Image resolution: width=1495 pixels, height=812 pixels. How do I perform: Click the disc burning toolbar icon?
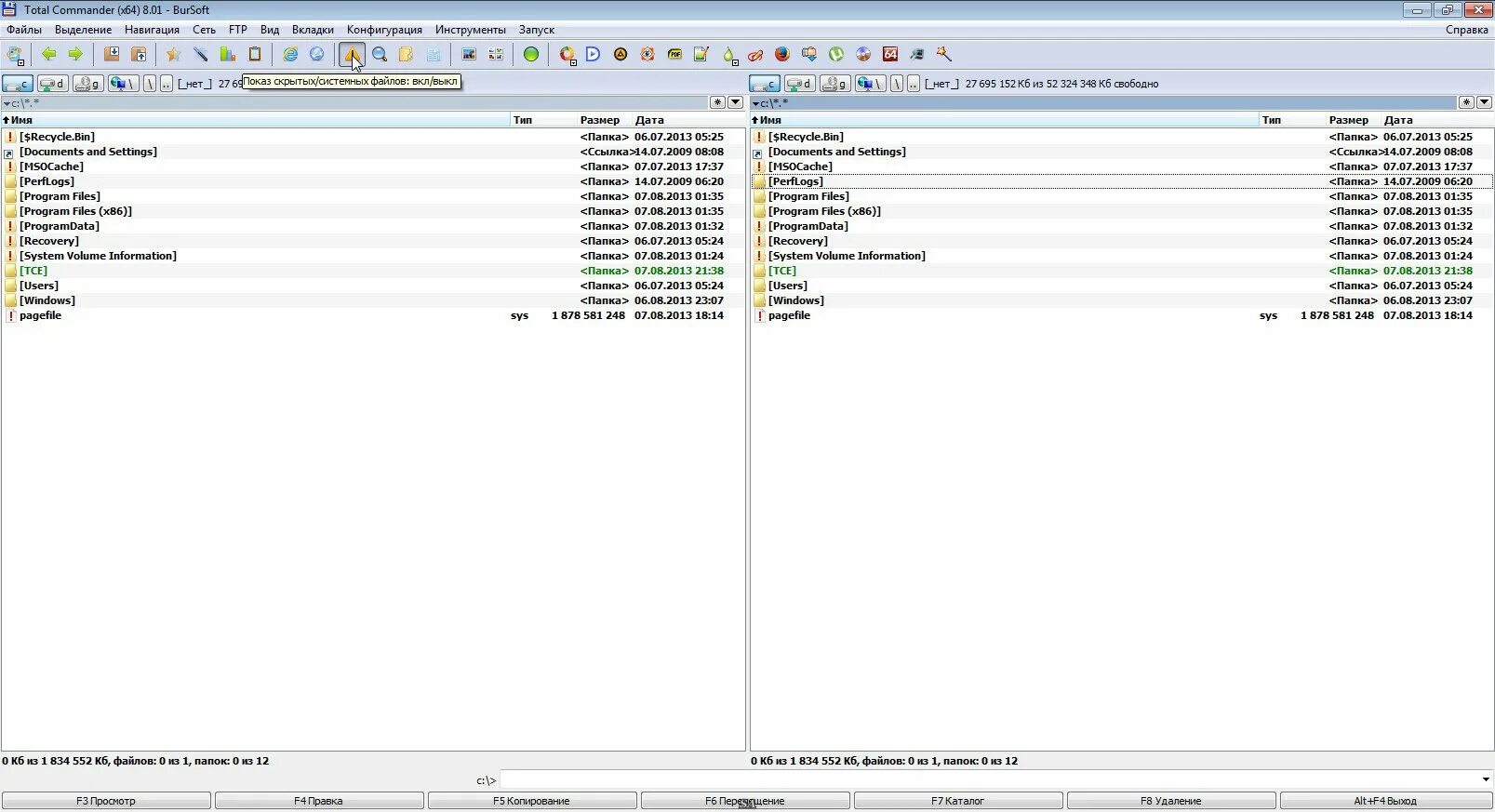[863, 54]
